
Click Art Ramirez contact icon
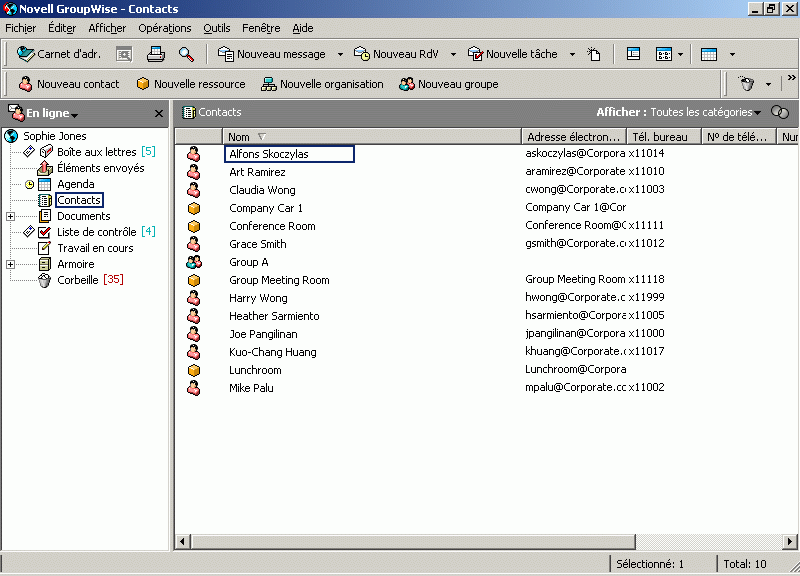193,172
